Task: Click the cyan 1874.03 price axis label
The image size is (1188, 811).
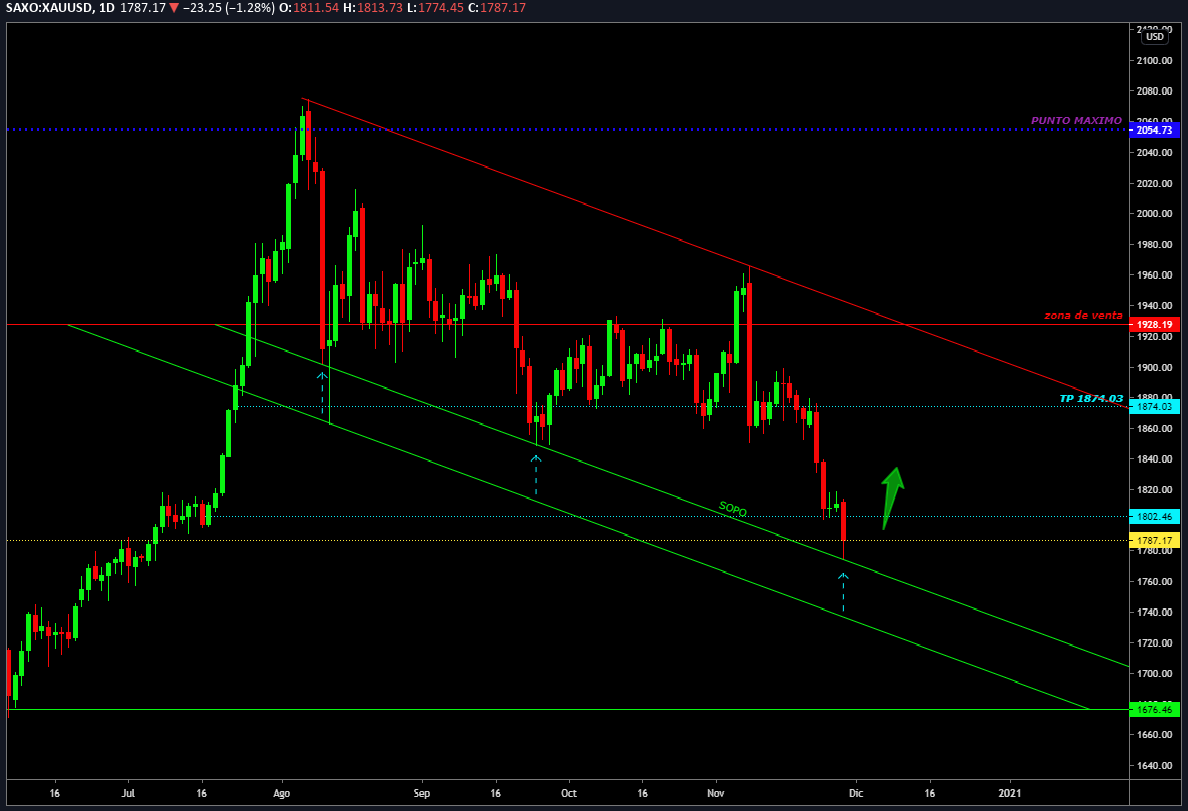Action: [1154, 407]
